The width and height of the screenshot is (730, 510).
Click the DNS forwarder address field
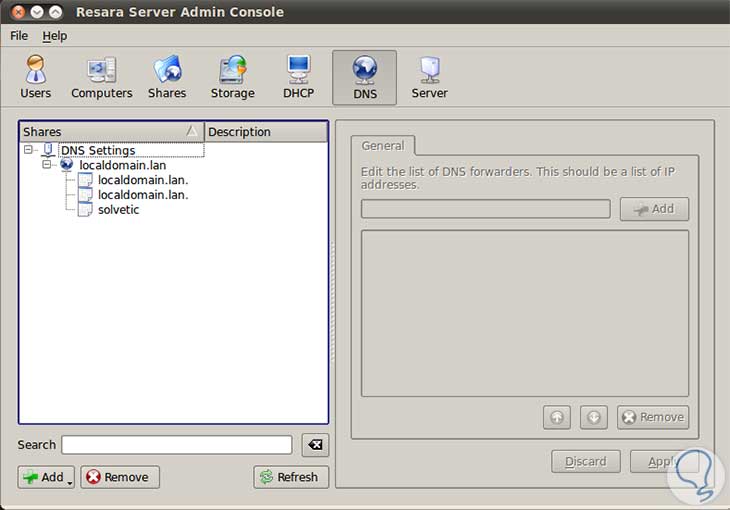[486, 209]
